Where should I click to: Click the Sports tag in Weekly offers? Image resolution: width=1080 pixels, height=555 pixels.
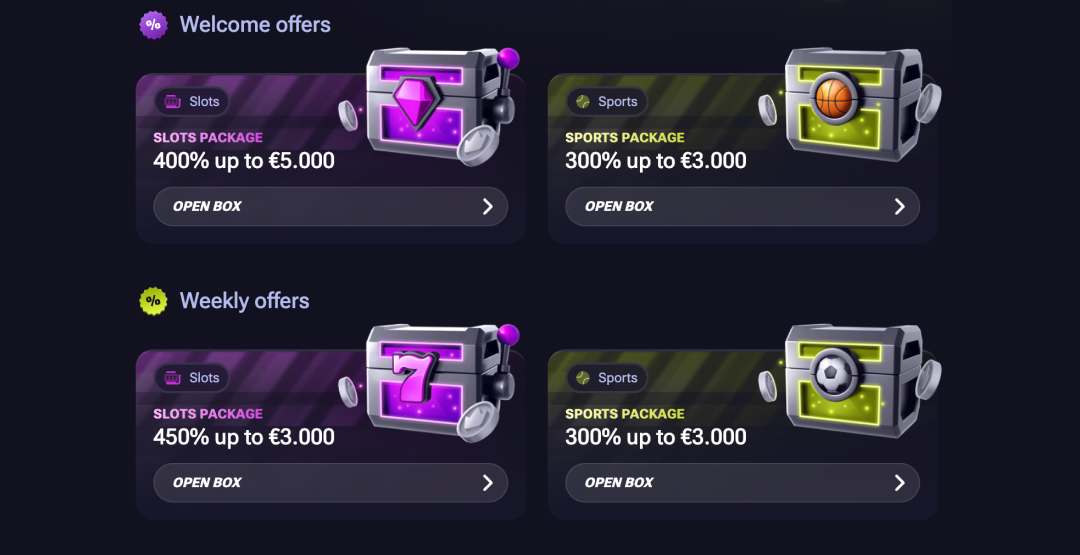(x=606, y=377)
